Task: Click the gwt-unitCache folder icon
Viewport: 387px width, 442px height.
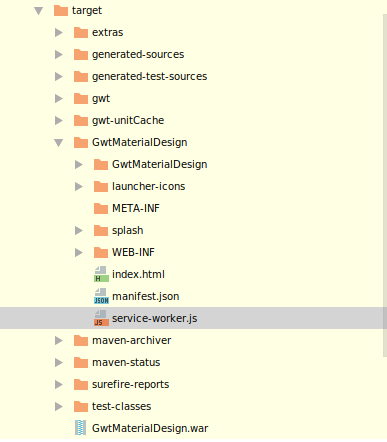Action: (81, 120)
